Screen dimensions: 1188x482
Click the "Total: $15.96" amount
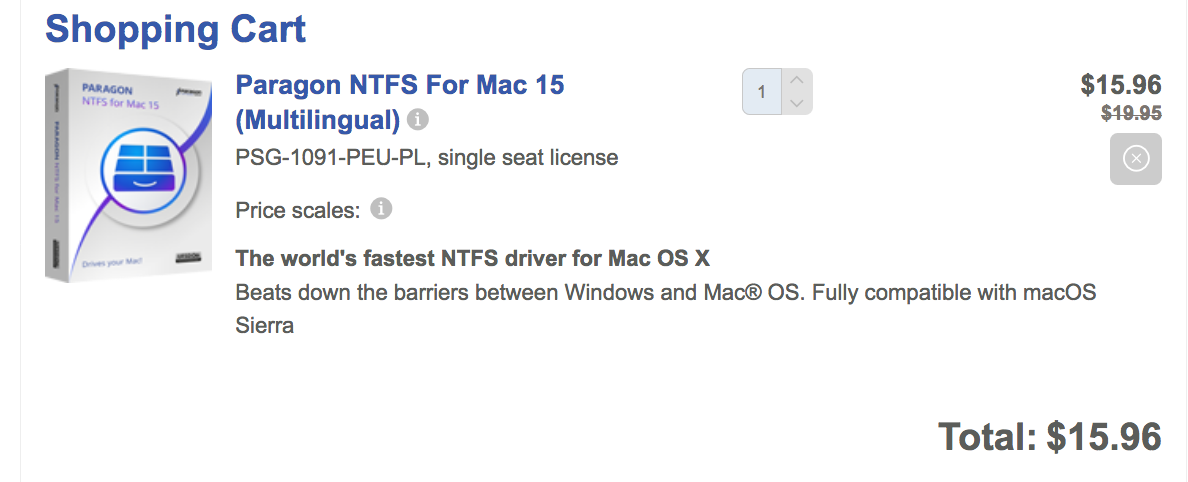pyautogui.click(x=1049, y=437)
